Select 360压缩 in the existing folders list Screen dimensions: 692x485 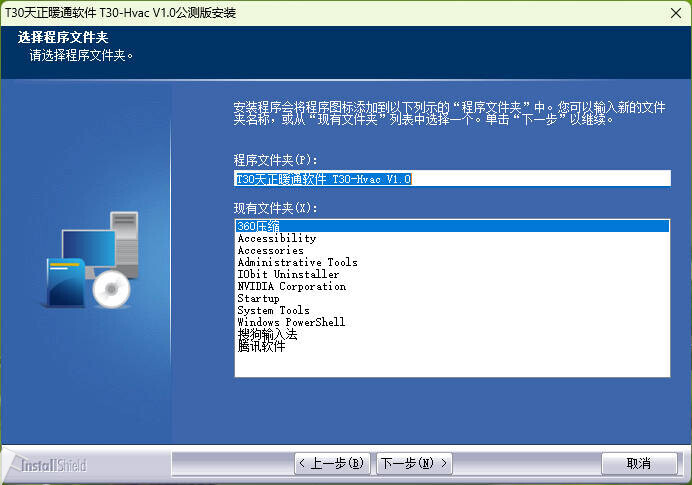(257, 227)
